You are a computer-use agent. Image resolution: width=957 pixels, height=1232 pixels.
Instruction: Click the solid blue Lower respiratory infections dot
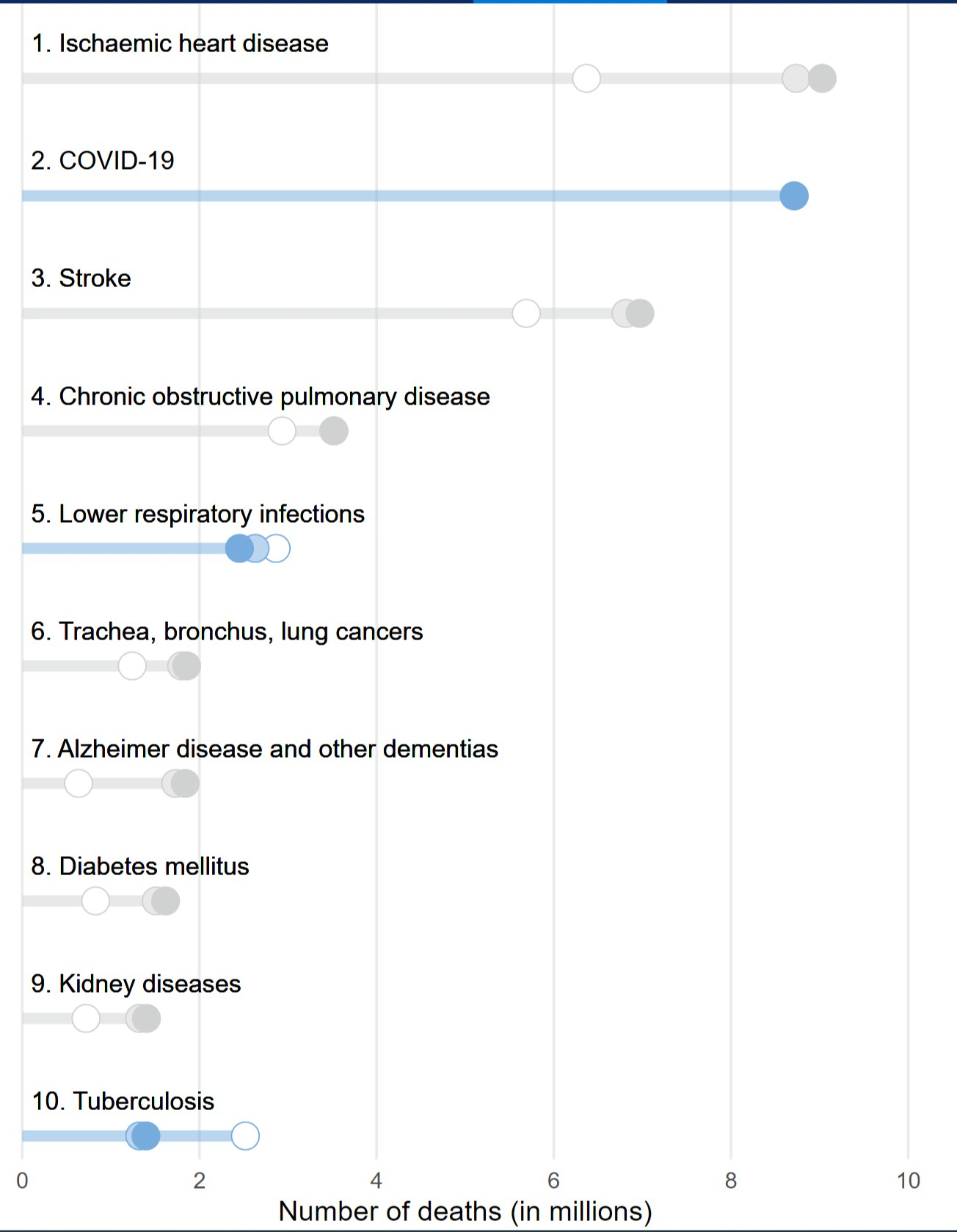point(239,548)
